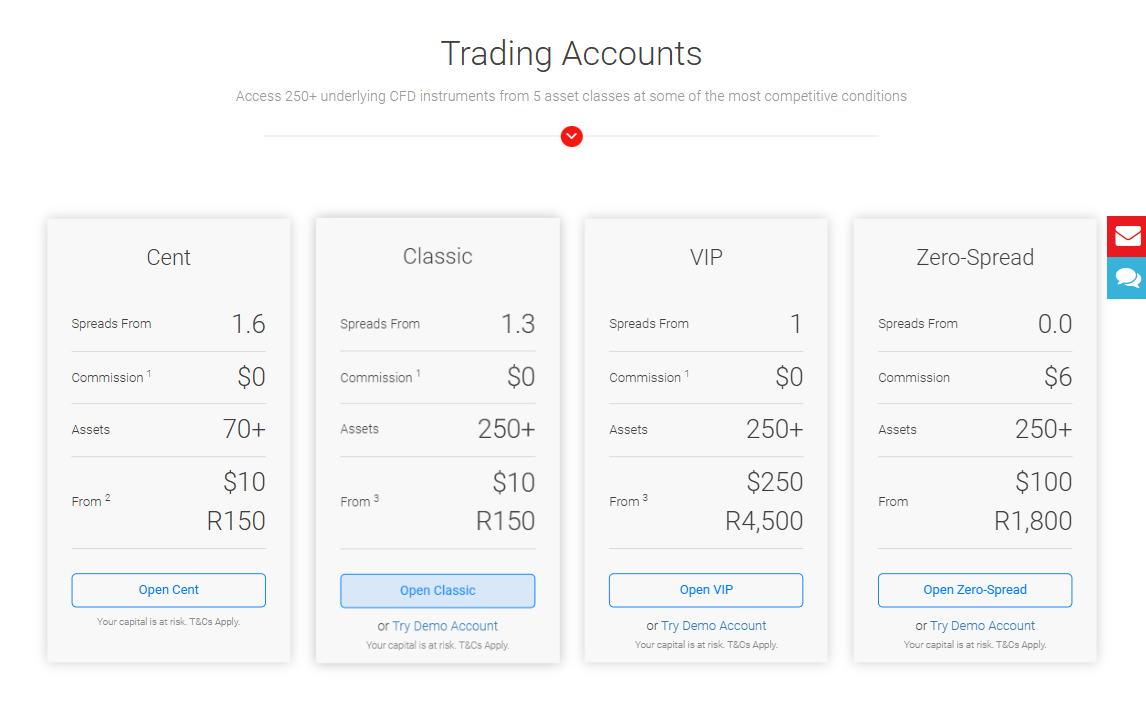Open footnote 3 on VIP's From row
Viewport: 1146px width, 708px height.
coord(645,498)
